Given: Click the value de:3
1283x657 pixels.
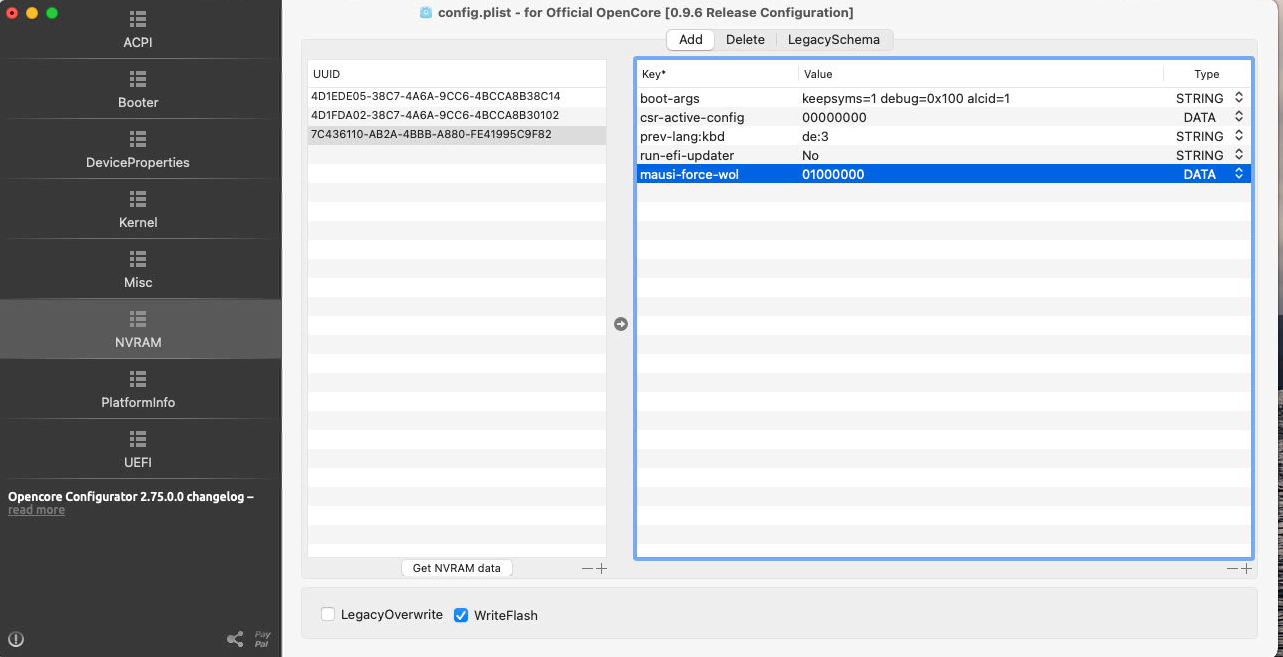Looking at the screenshot, I should point(815,136).
